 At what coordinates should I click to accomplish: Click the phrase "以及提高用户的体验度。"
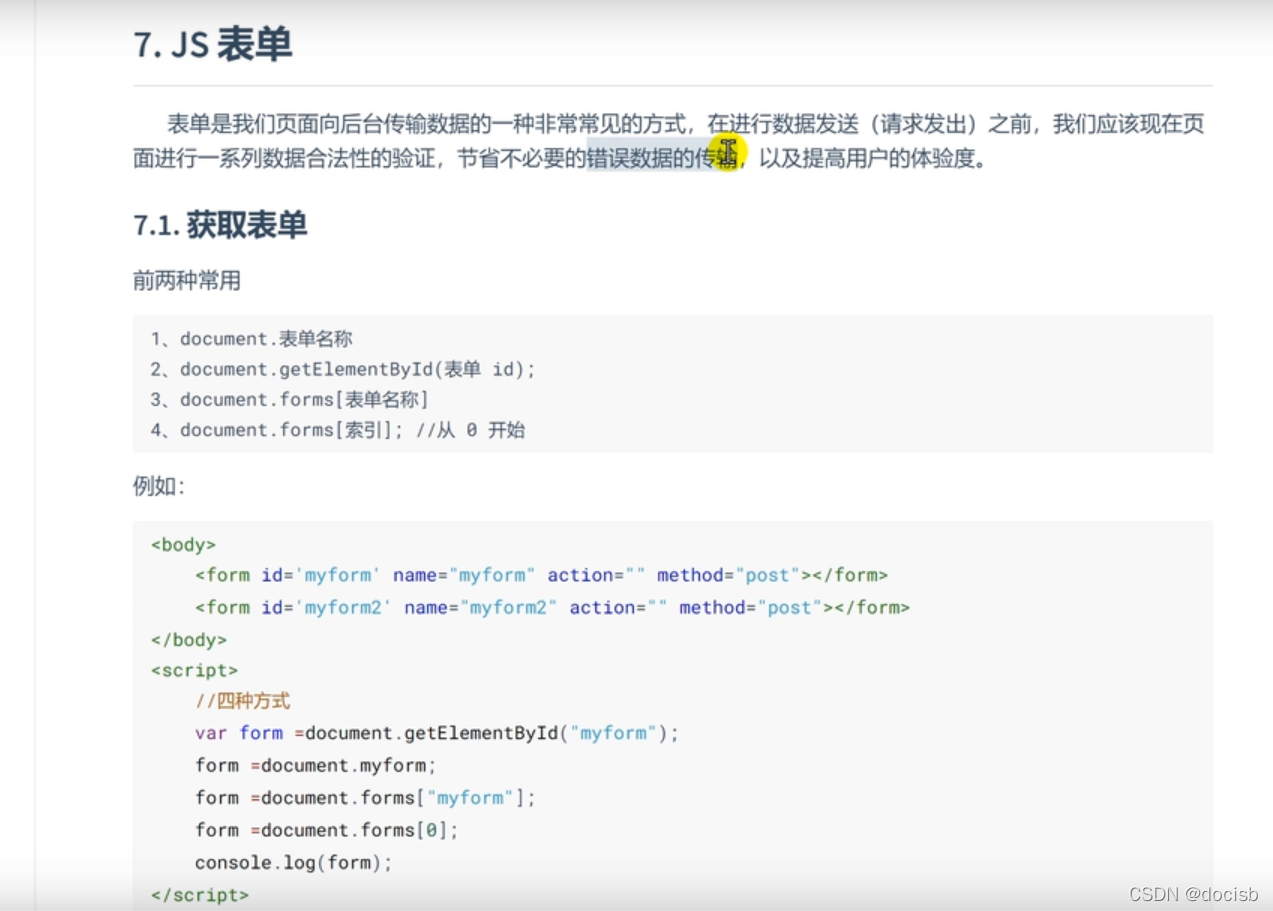pyautogui.click(x=874, y=158)
